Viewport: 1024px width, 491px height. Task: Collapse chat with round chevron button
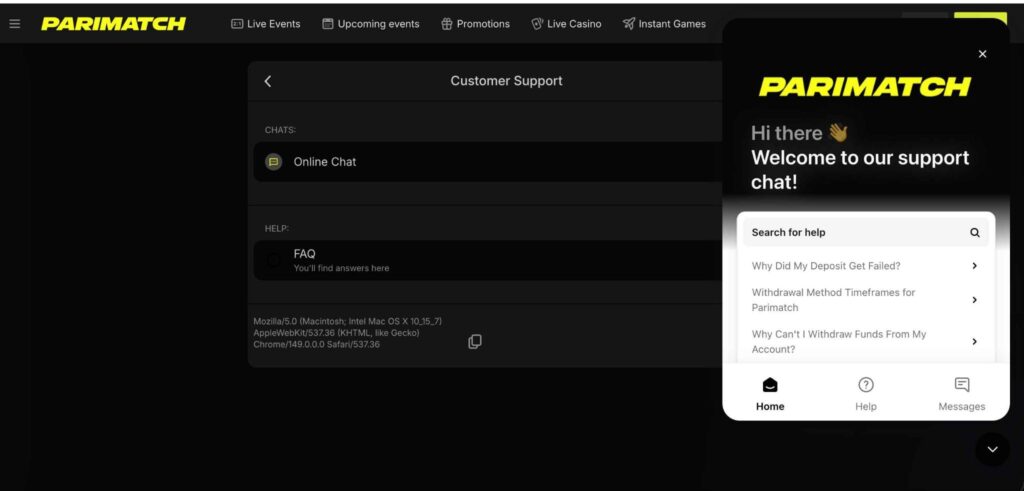[993, 449]
